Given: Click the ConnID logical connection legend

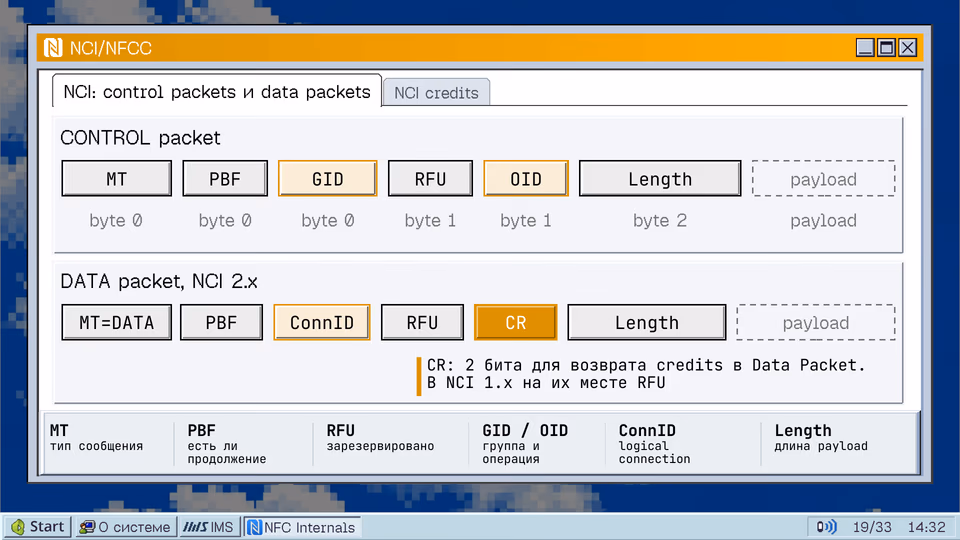Looking at the screenshot, I should coord(654,444).
